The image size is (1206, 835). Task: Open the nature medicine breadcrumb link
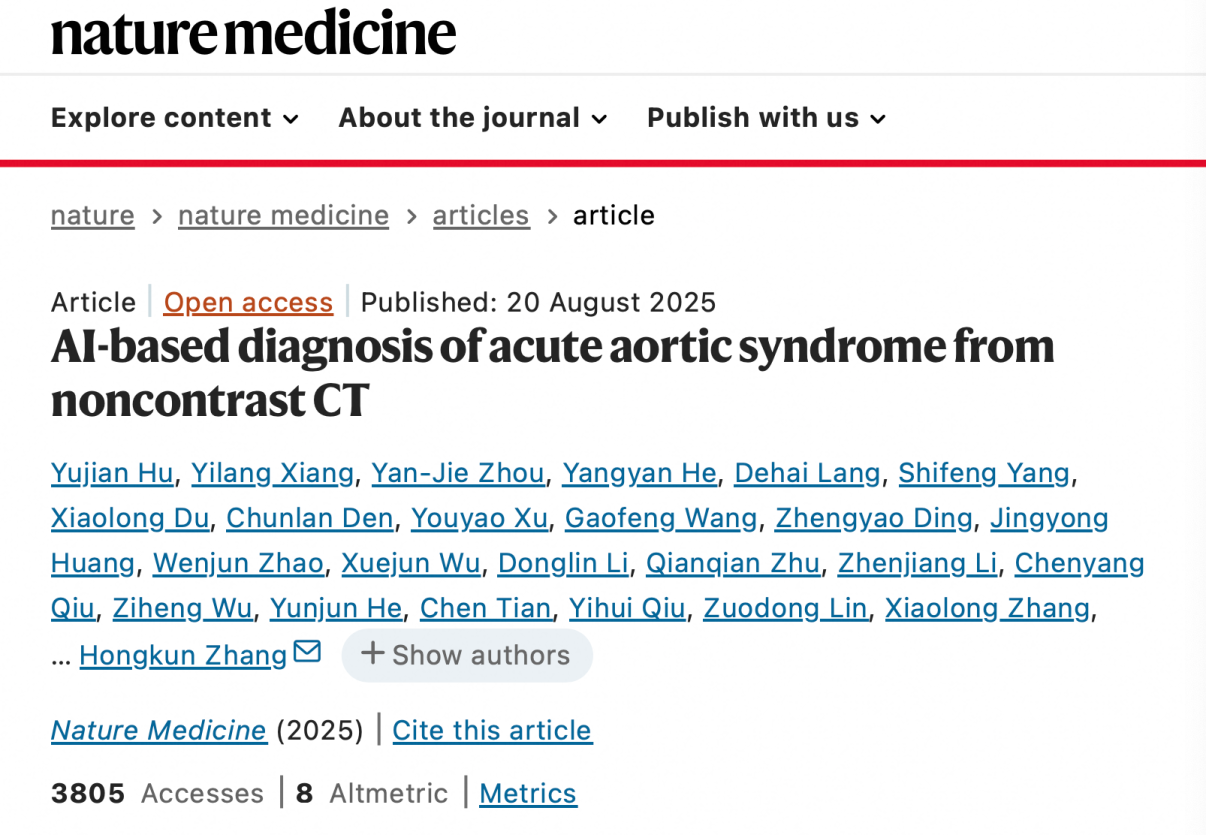(x=283, y=215)
